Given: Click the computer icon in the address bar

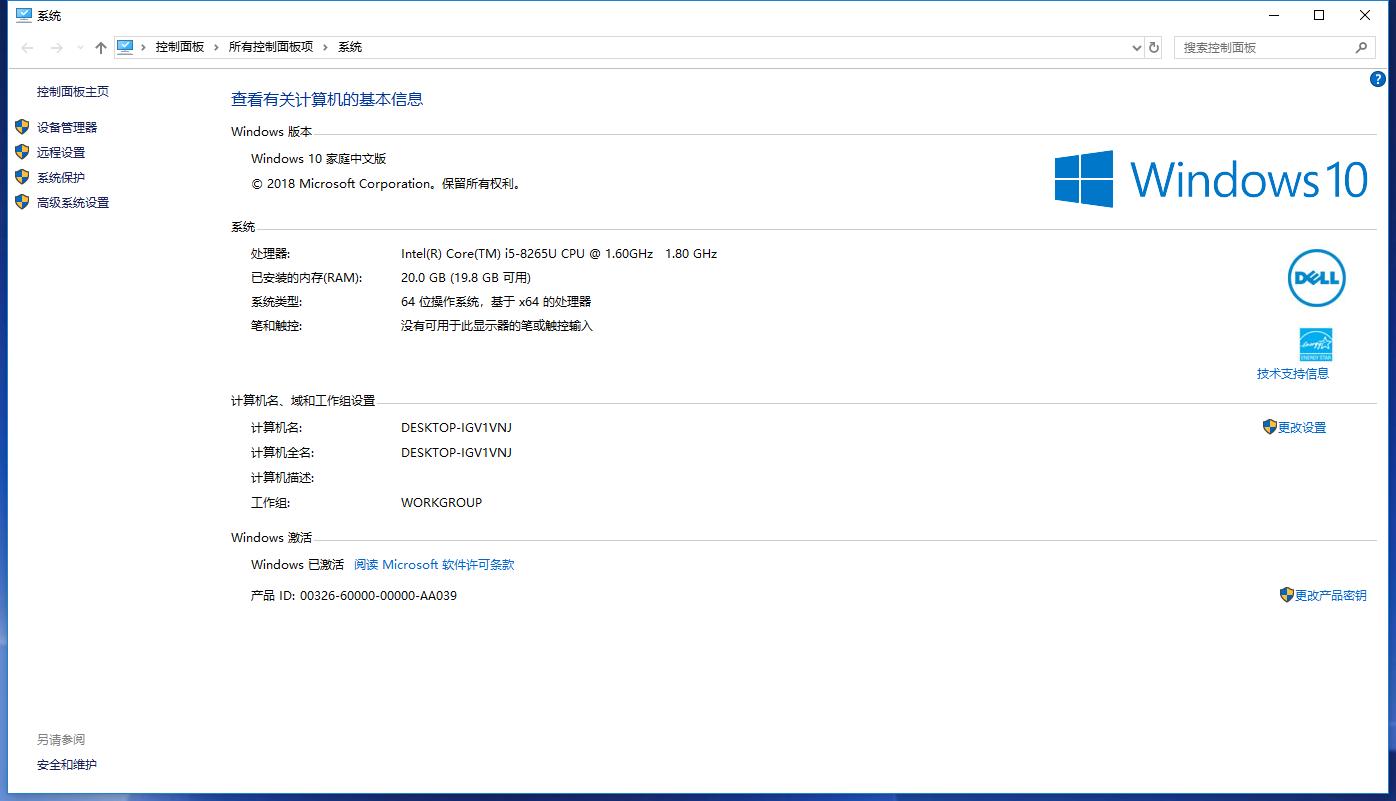Looking at the screenshot, I should coord(125,47).
